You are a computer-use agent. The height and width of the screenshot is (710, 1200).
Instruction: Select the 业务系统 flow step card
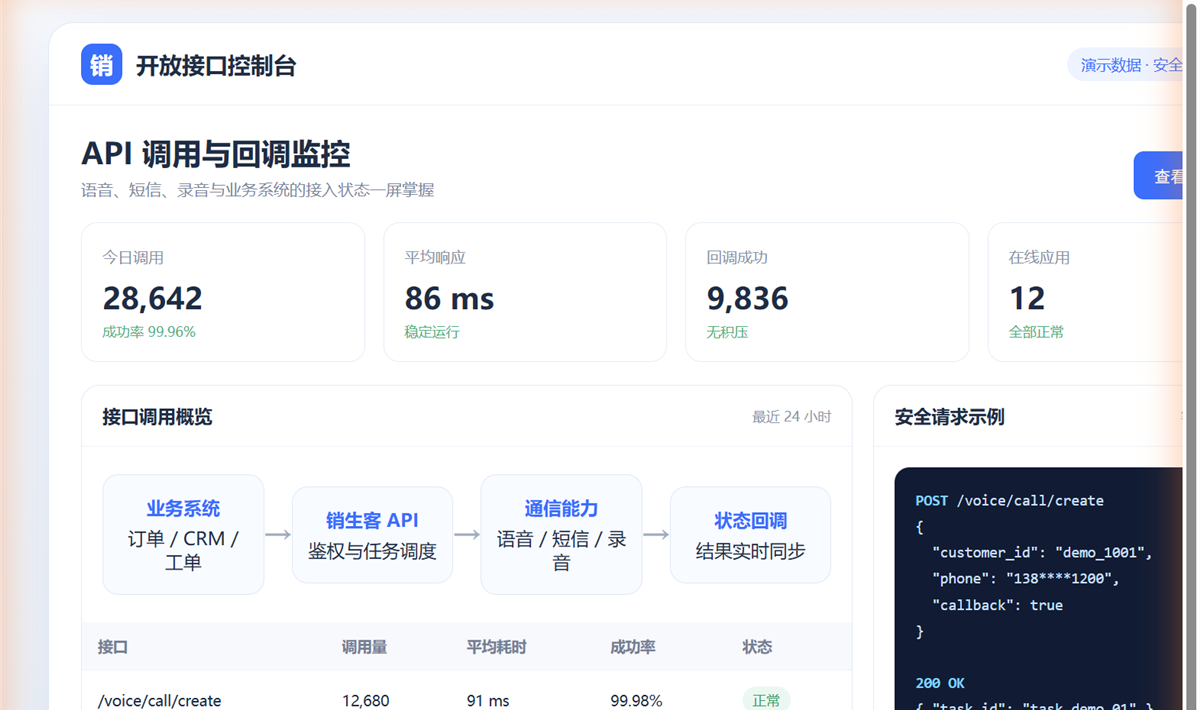coord(183,534)
